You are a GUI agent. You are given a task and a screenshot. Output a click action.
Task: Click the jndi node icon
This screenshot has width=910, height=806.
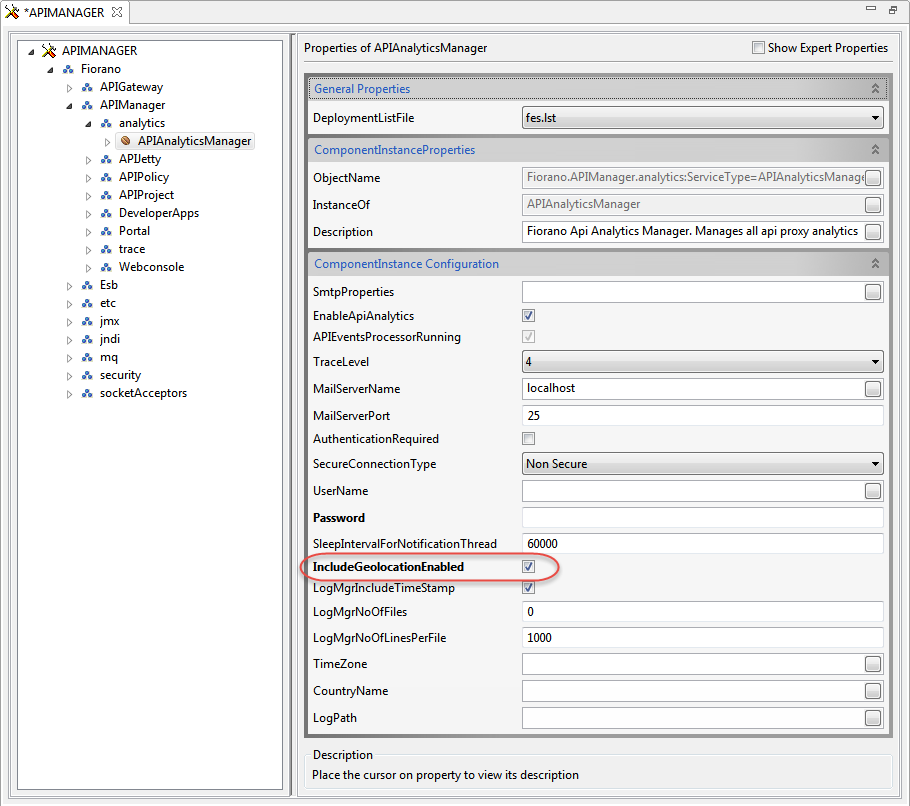[88, 339]
